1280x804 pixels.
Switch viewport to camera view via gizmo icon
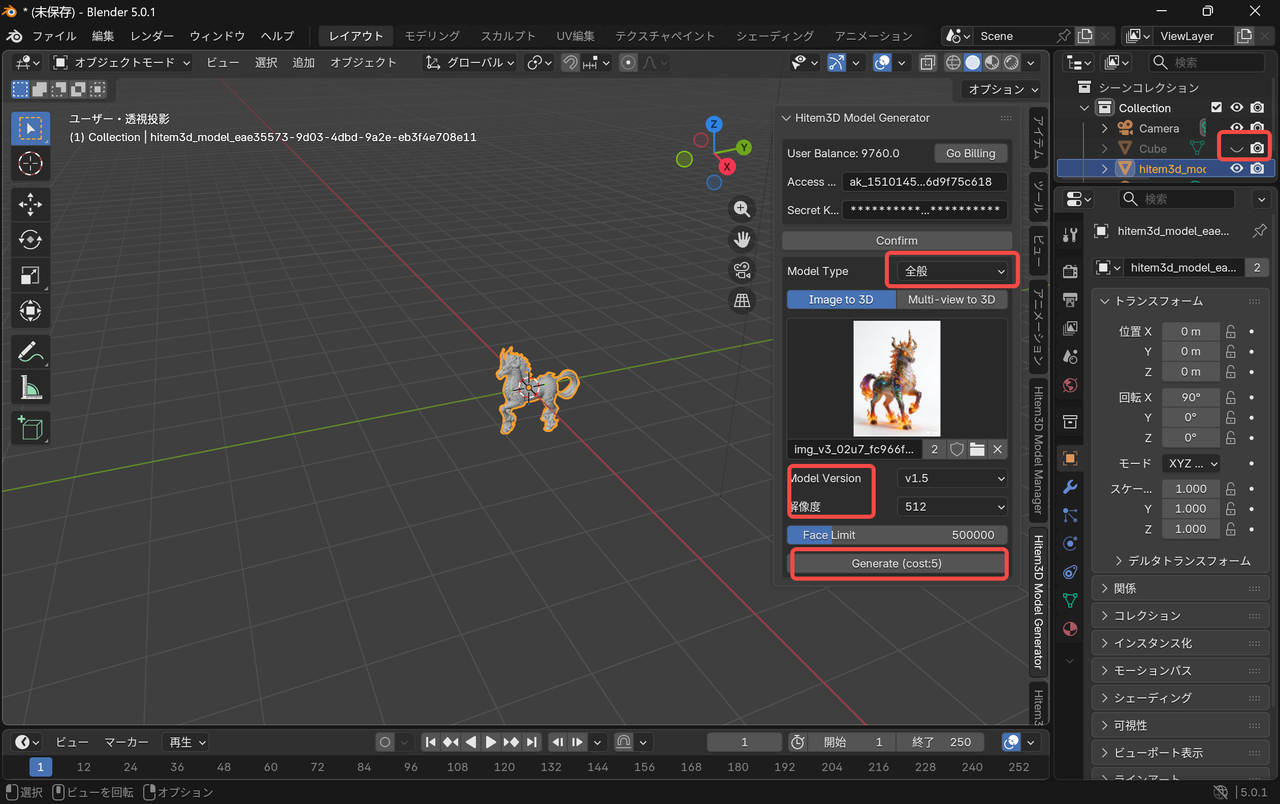(741, 270)
